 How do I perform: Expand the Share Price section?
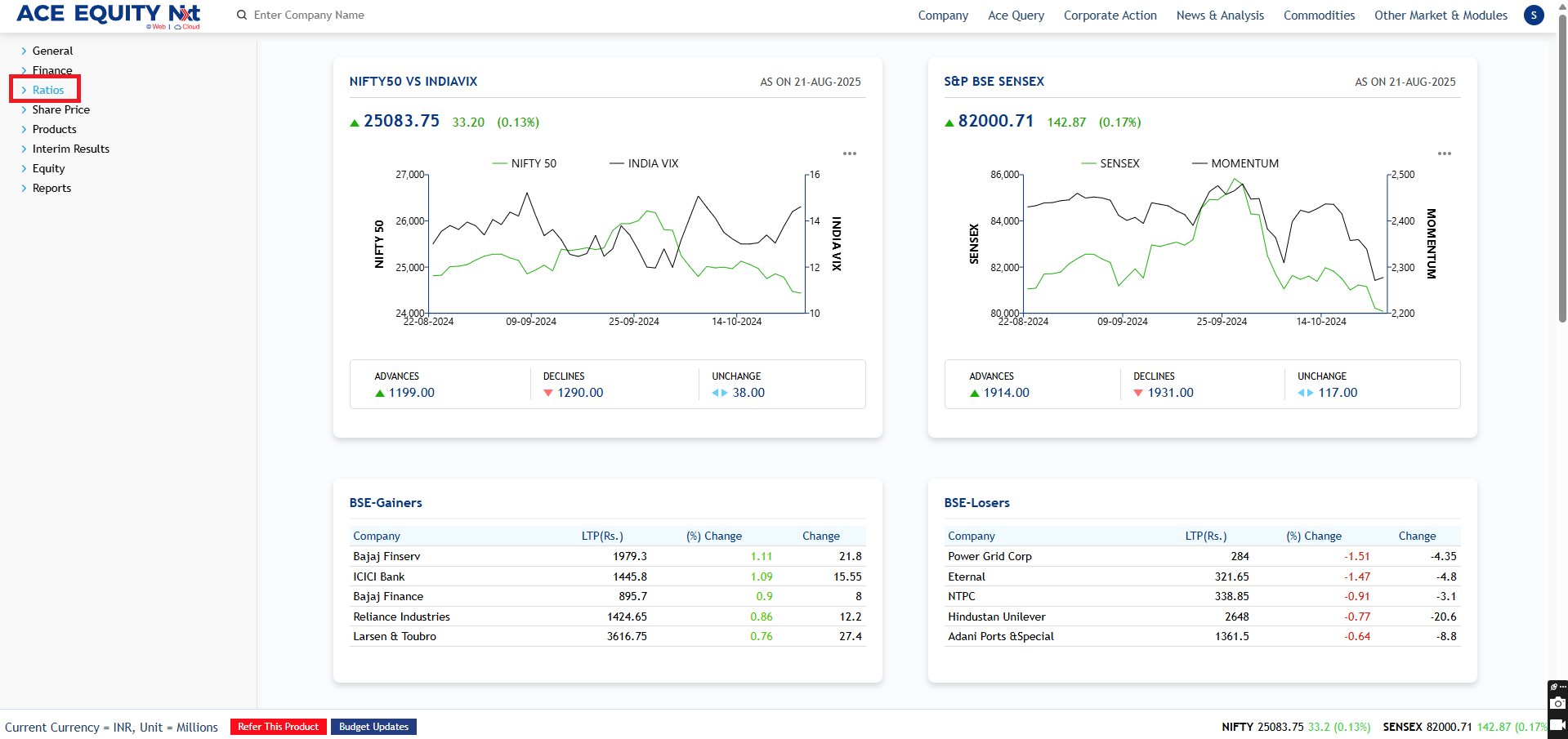click(x=60, y=109)
